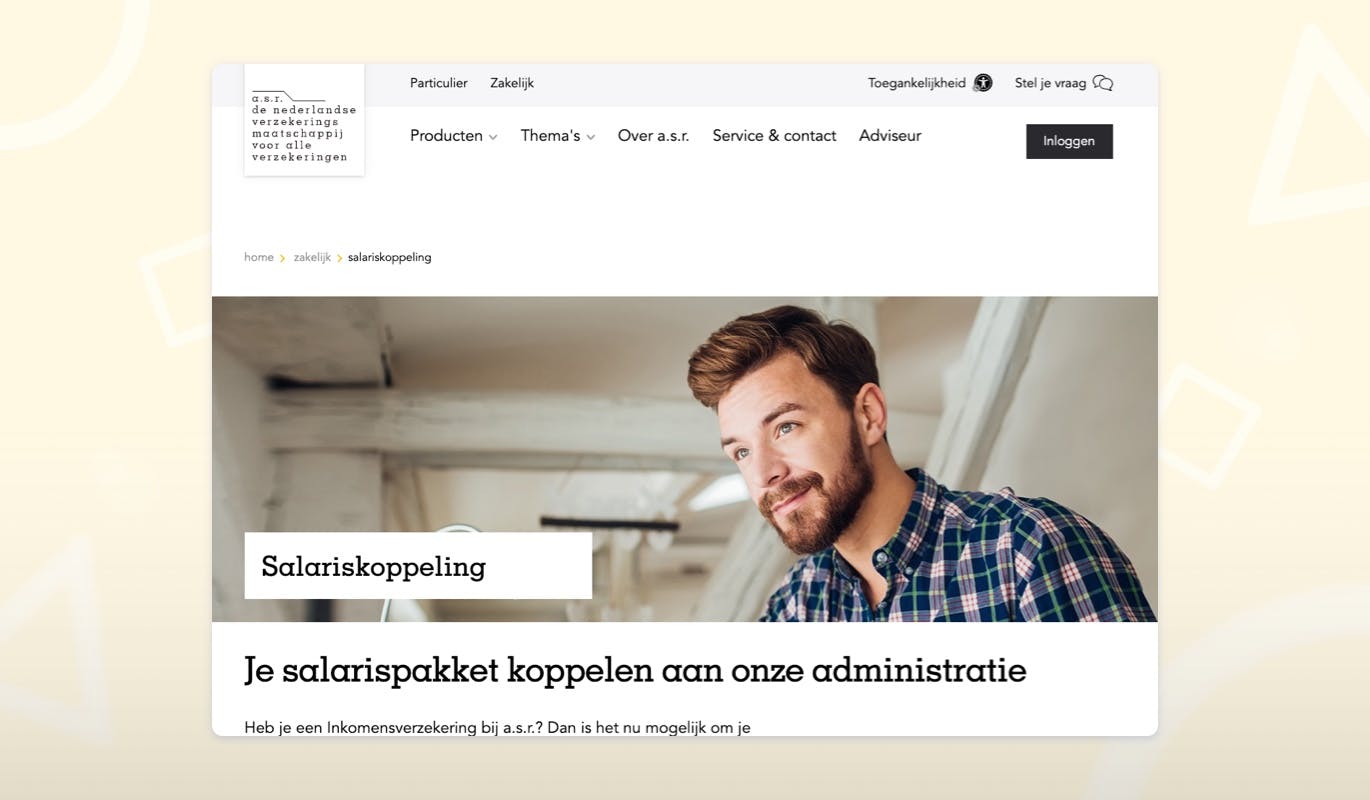Go to home in the breadcrumb
The width and height of the screenshot is (1370, 800).
[259, 257]
